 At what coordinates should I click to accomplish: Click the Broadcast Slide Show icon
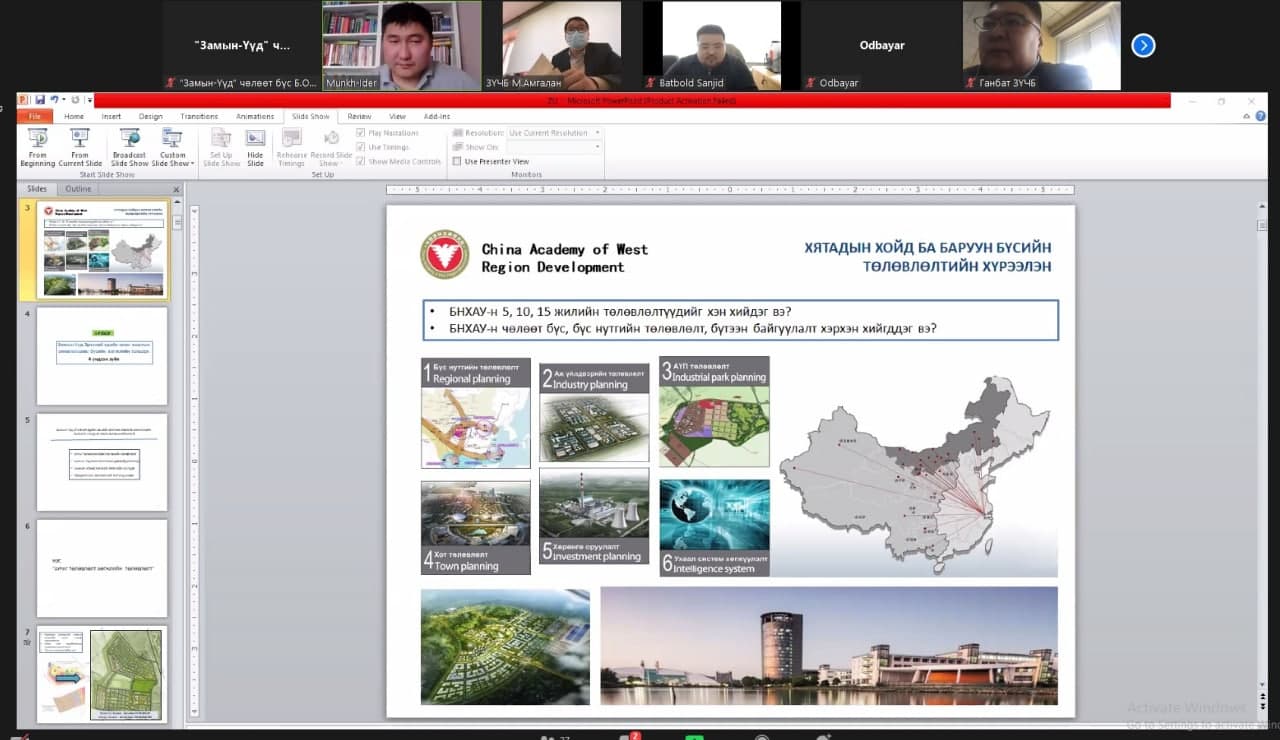[x=129, y=146]
